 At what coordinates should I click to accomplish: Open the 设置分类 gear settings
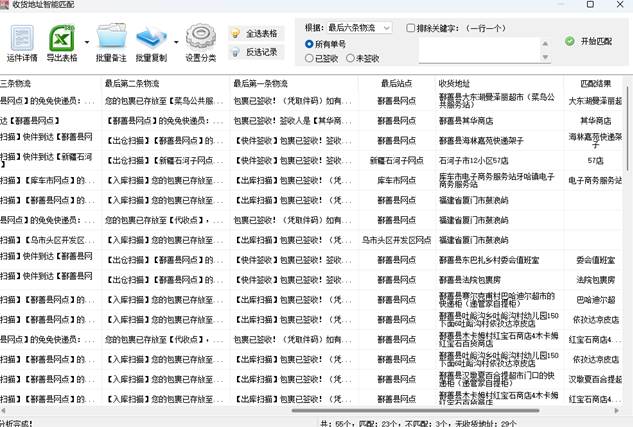(x=201, y=44)
